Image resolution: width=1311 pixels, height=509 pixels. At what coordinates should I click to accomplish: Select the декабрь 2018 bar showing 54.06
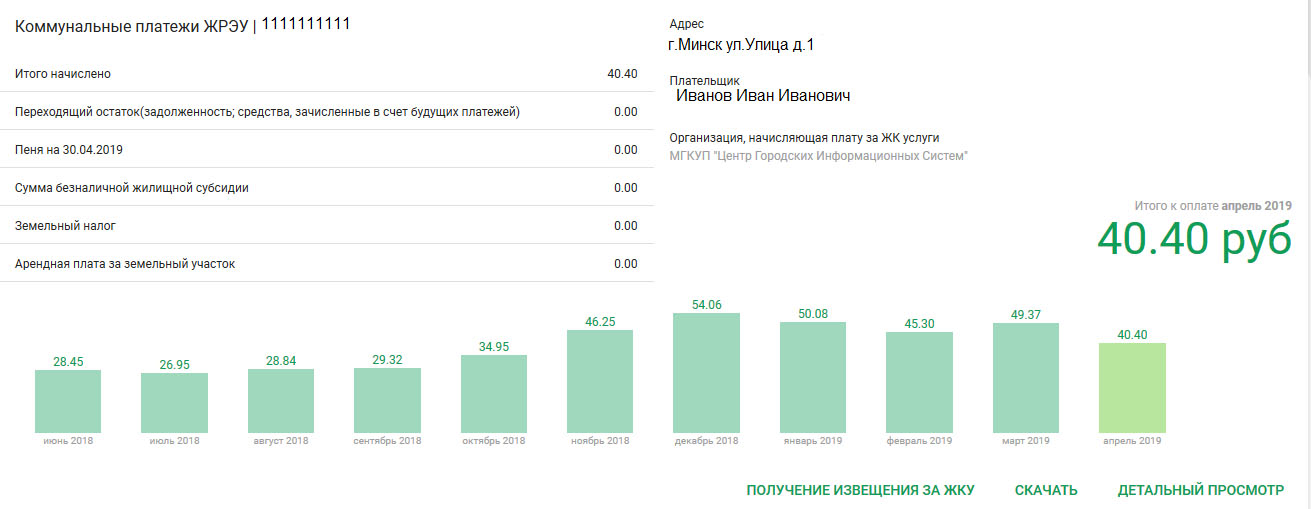pos(706,372)
